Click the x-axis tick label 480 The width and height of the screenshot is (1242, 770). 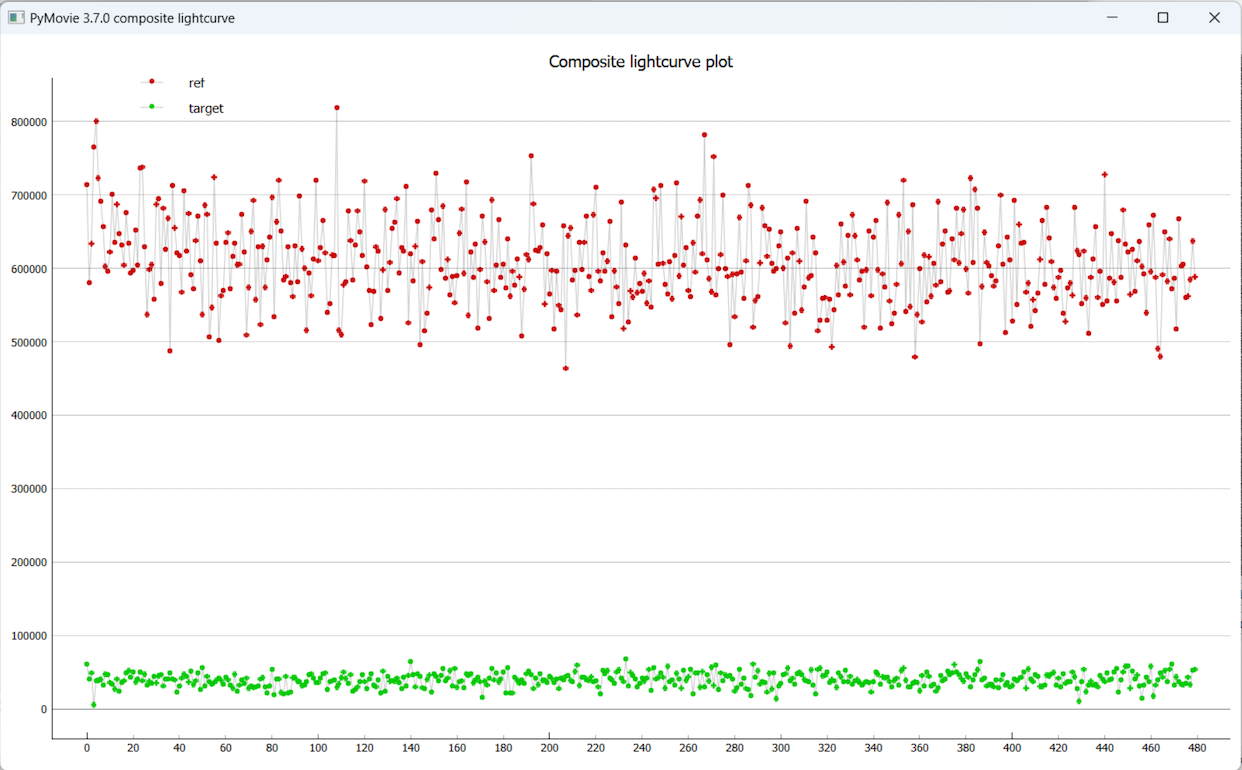[x=1197, y=748]
